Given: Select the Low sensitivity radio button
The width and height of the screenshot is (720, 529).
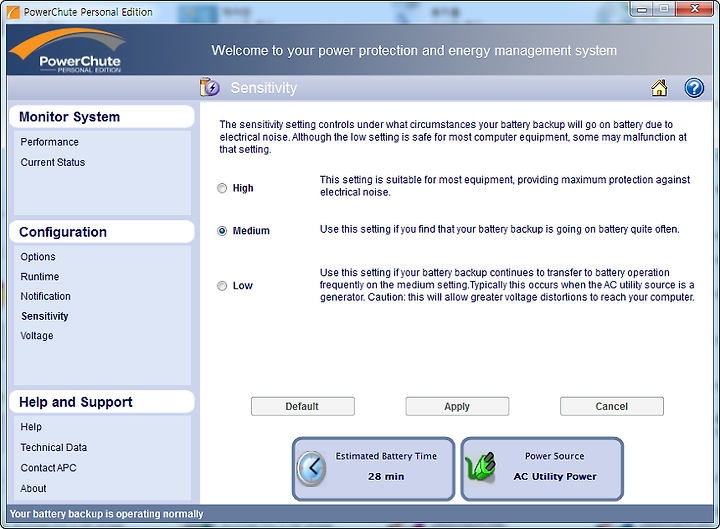Looking at the screenshot, I should (222, 286).
